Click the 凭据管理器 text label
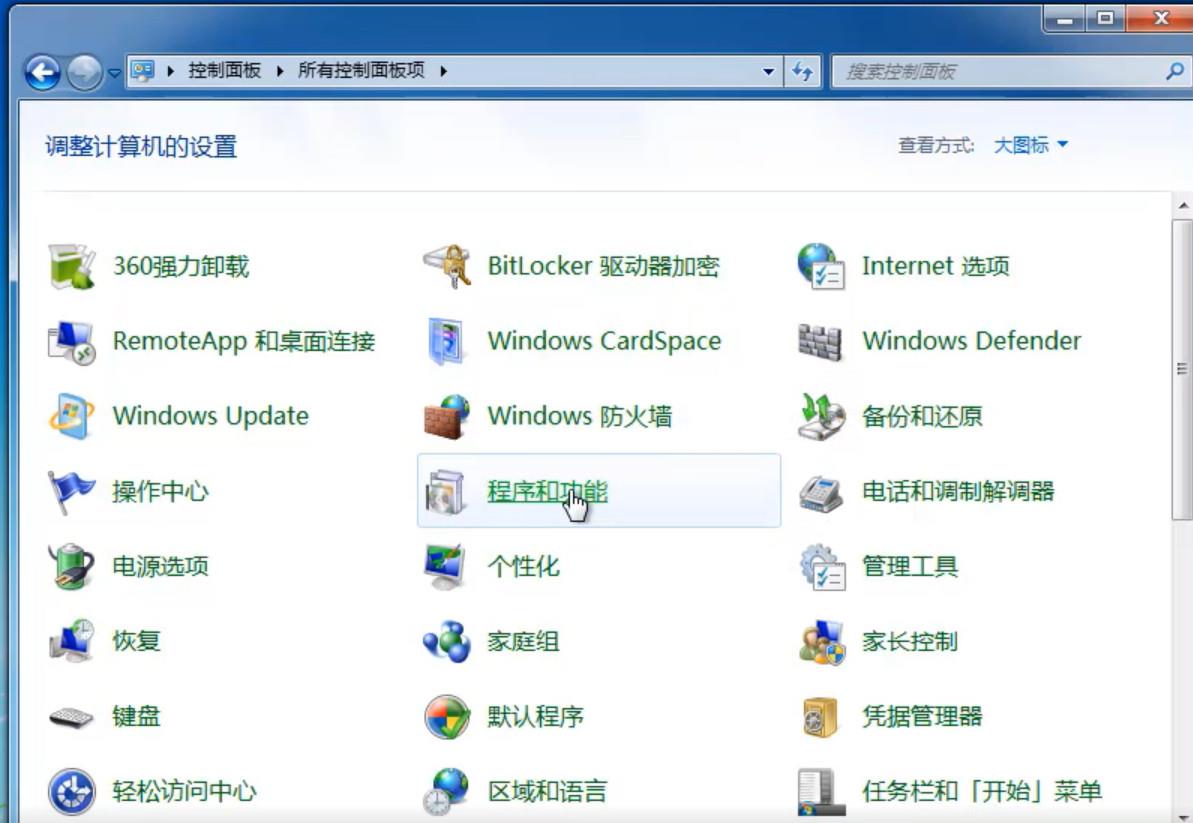1193x823 pixels. (922, 717)
